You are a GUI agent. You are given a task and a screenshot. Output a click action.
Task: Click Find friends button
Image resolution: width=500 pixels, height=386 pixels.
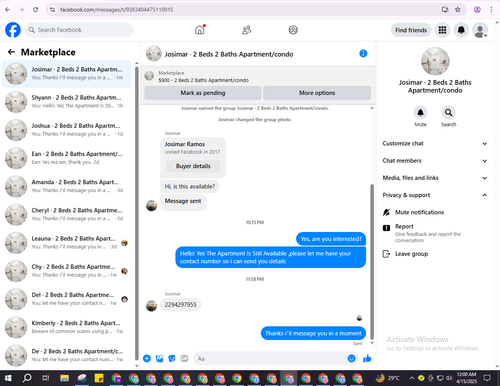click(411, 30)
